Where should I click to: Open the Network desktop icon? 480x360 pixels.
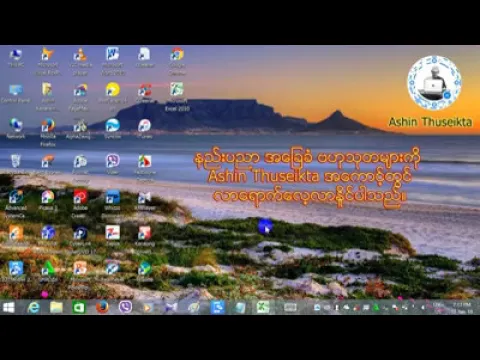[x=16, y=129]
